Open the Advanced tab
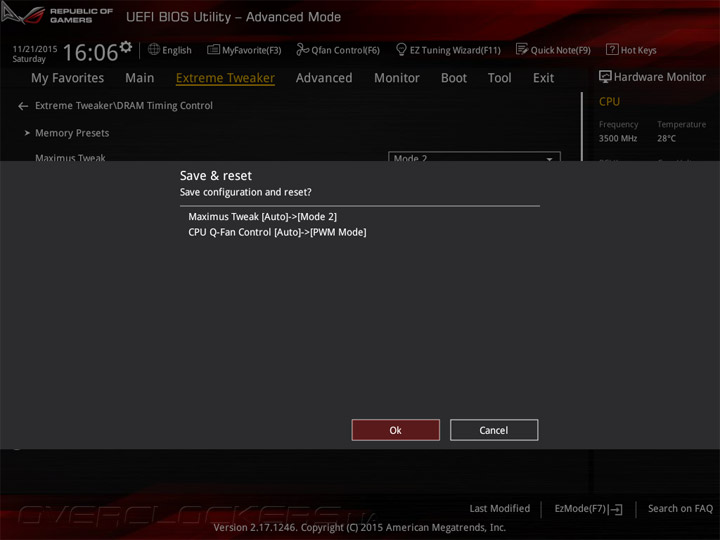The image size is (720, 540). (324, 78)
